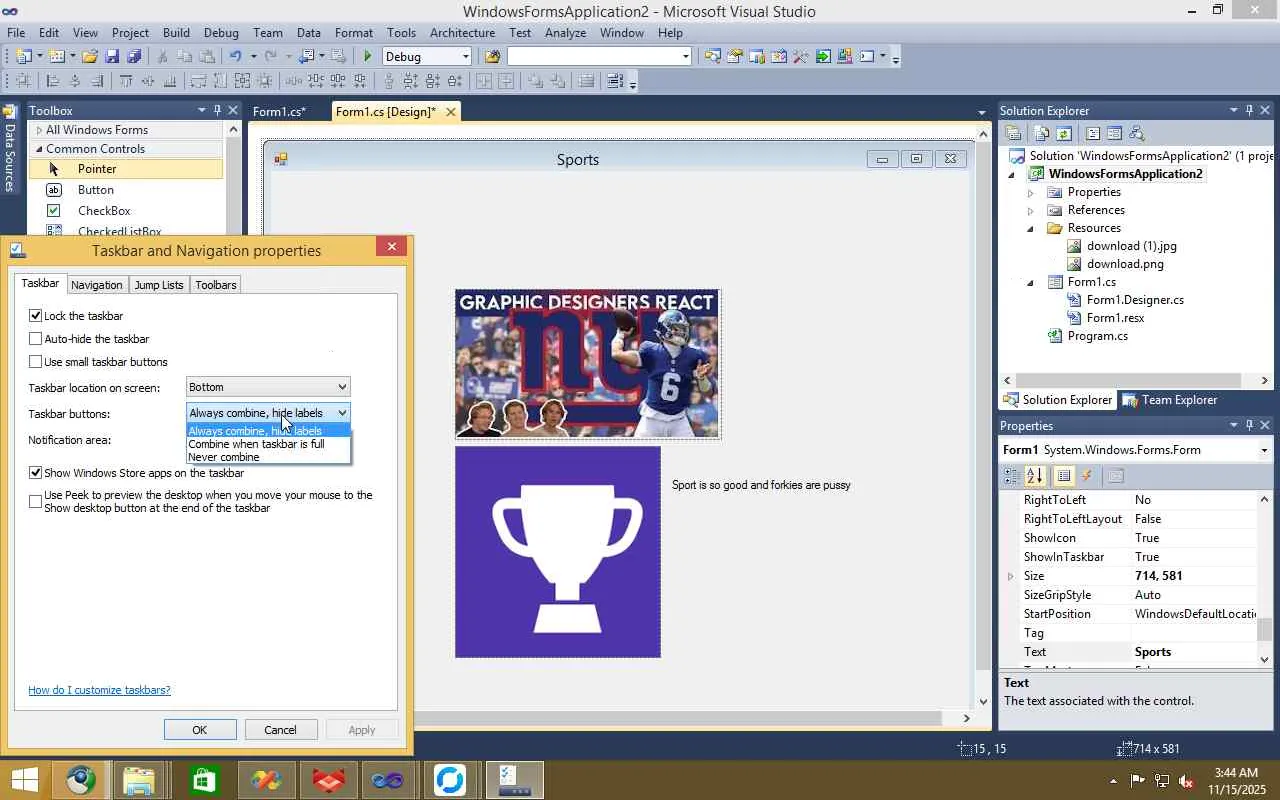
Task: Click the Windows Start button on taskbar
Action: click(24, 780)
